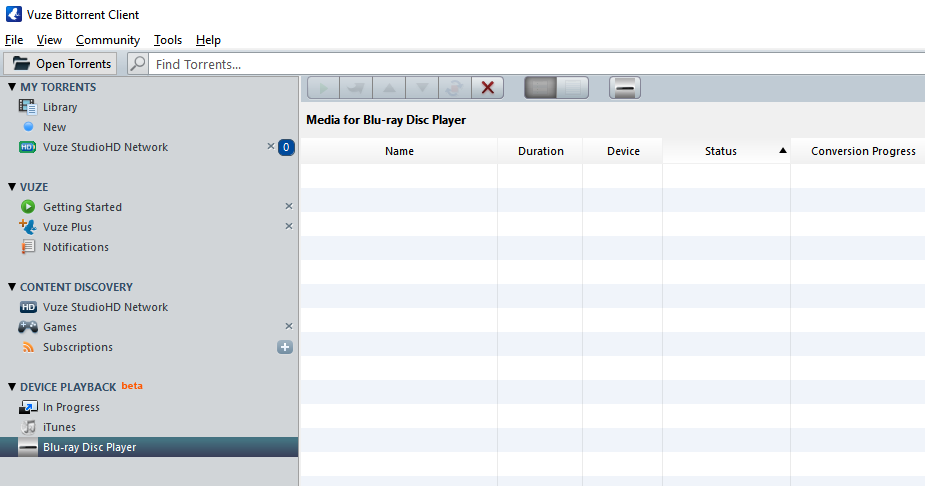Click the Open Torrents button
This screenshot has width=925, height=486.
coord(60,64)
